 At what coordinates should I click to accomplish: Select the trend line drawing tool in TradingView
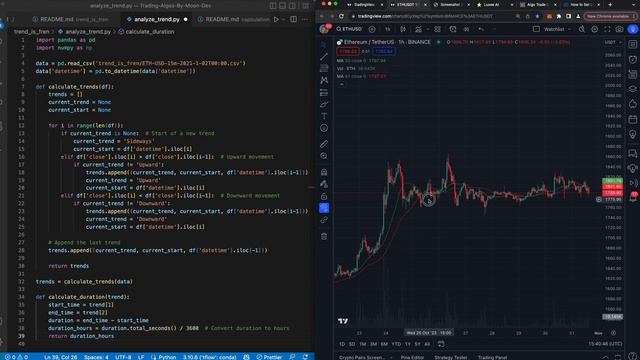(324, 56)
